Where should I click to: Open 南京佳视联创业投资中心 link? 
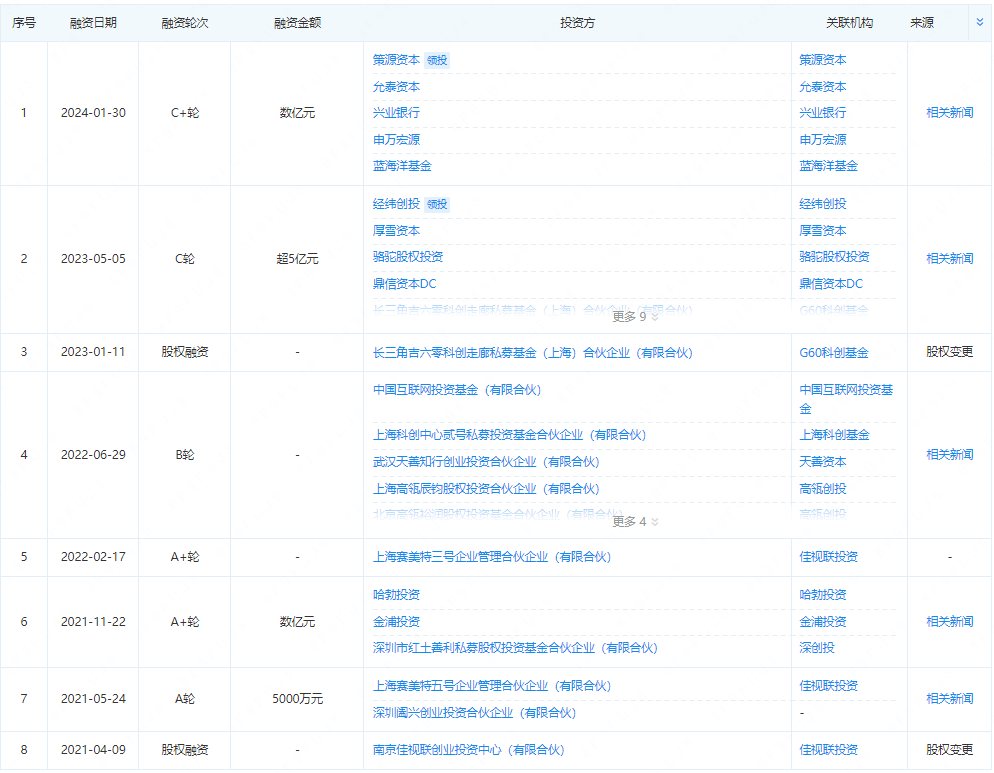[468, 750]
